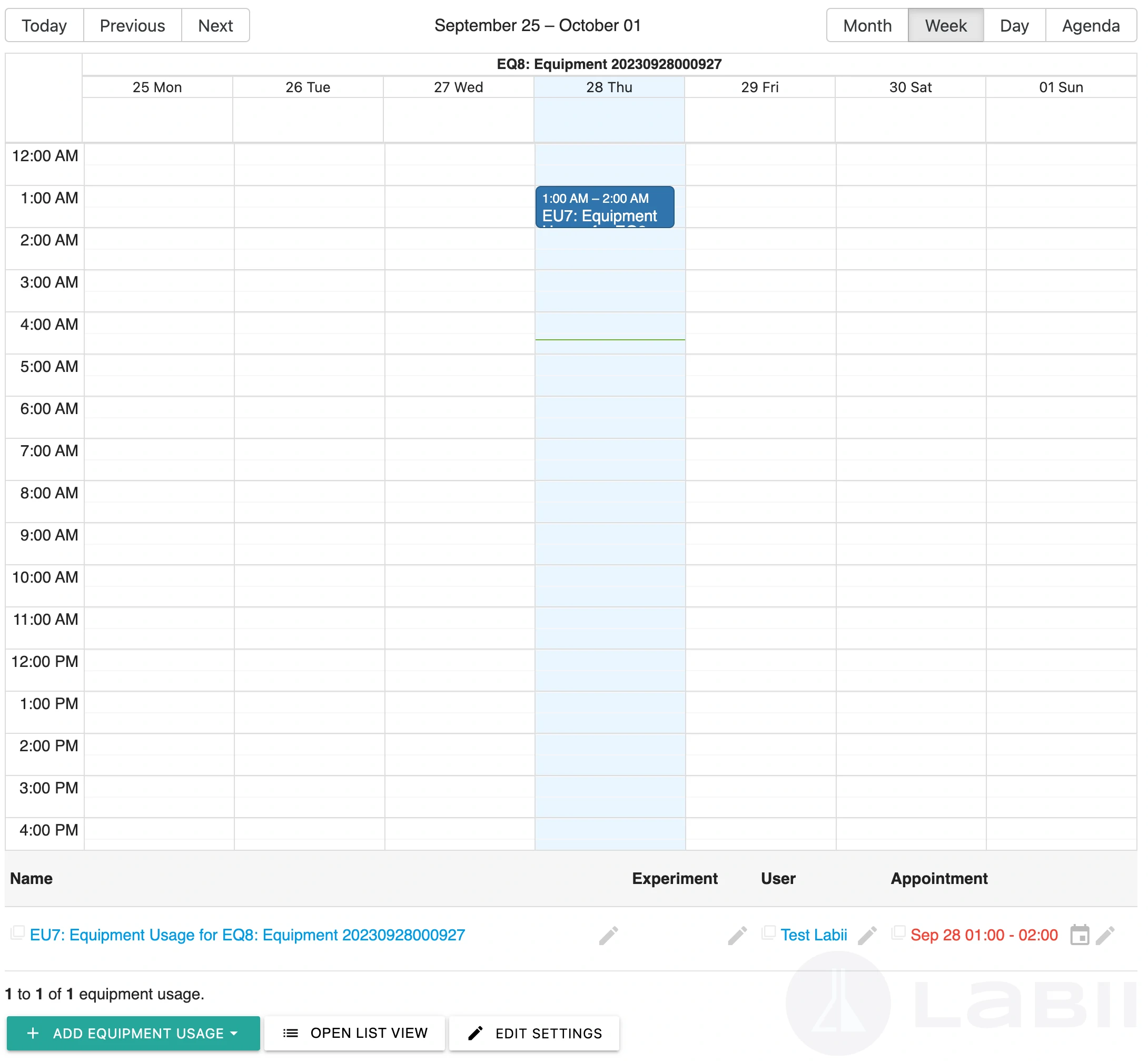Click the Test Labii user link
The image size is (1148, 1061).
pos(813,935)
